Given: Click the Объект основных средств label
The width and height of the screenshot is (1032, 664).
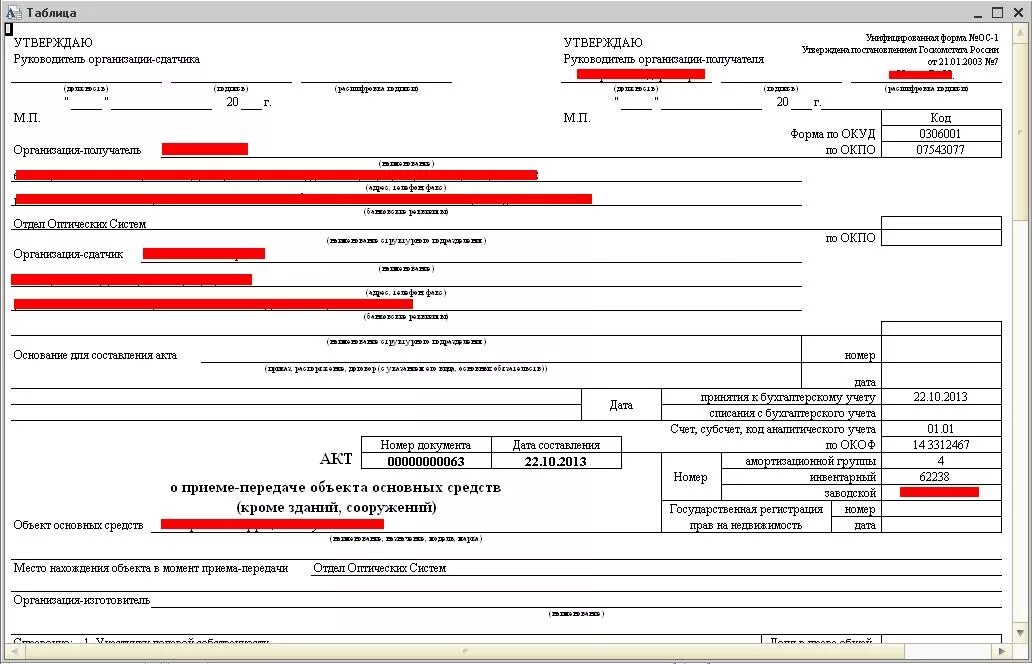Looking at the screenshot, I should coord(78,525).
